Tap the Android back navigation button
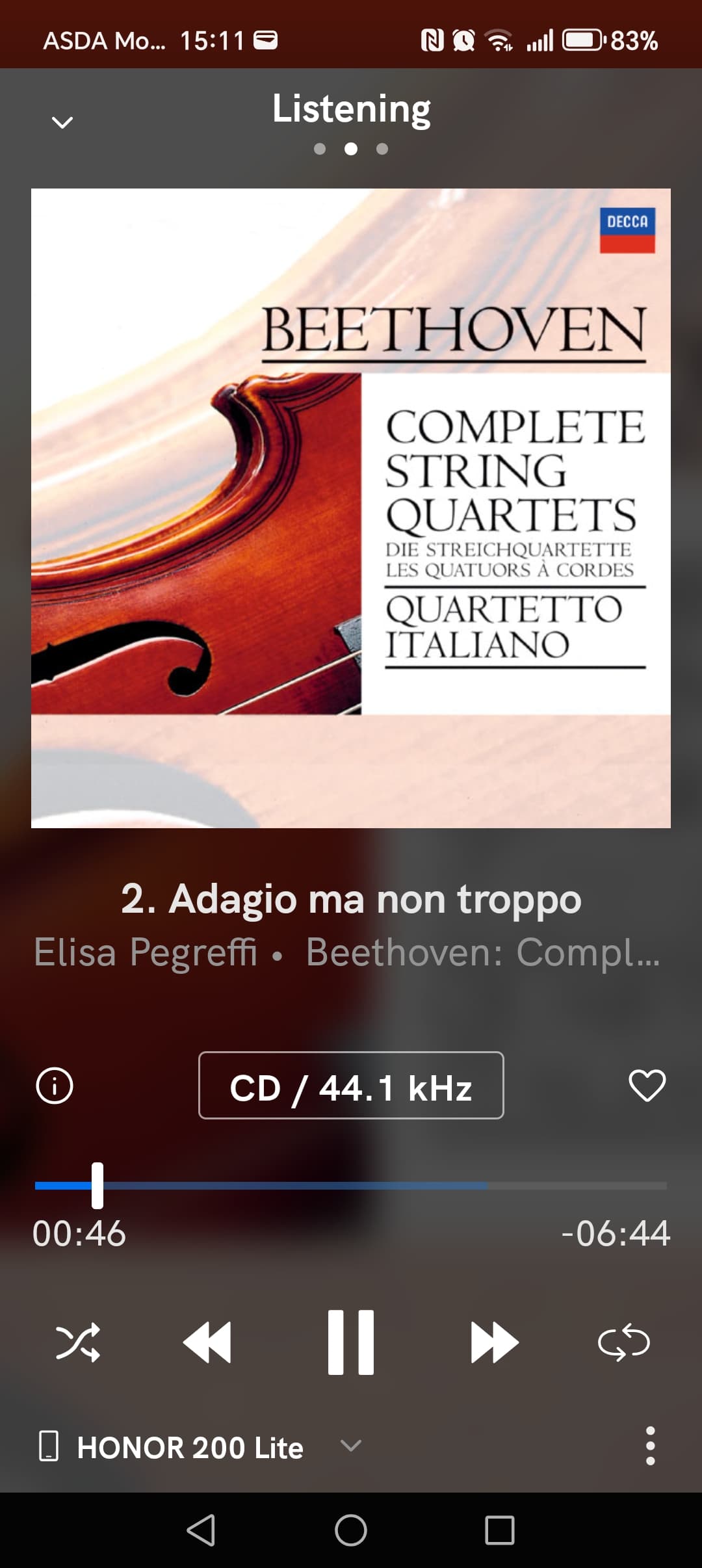The image size is (702, 1568). pos(201,1530)
